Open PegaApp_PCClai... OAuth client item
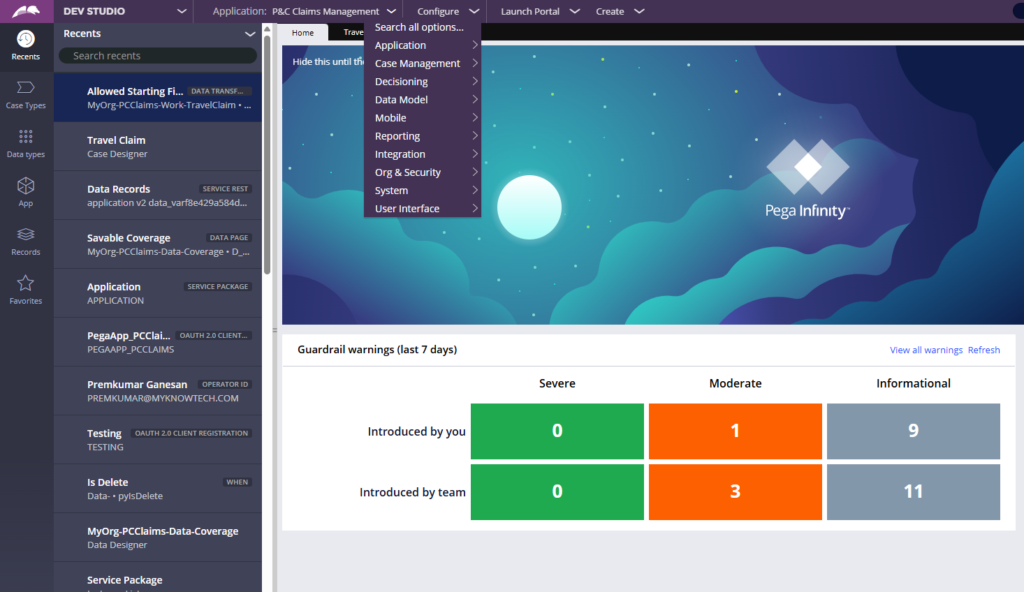This screenshot has height=592, width=1024. point(158,342)
